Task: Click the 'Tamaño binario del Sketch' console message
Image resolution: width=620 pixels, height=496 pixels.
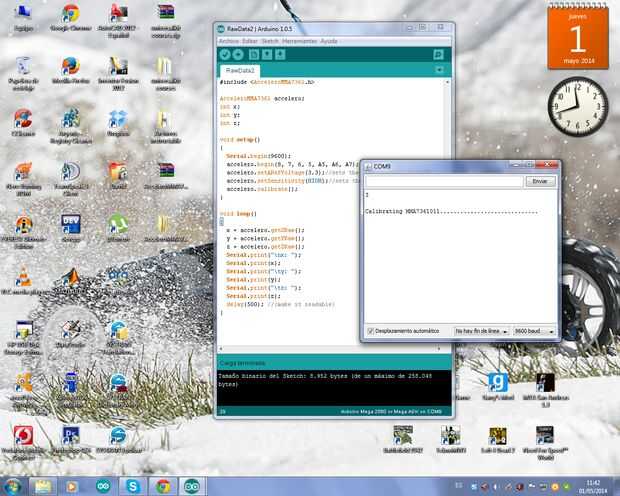Action: coord(325,380)
